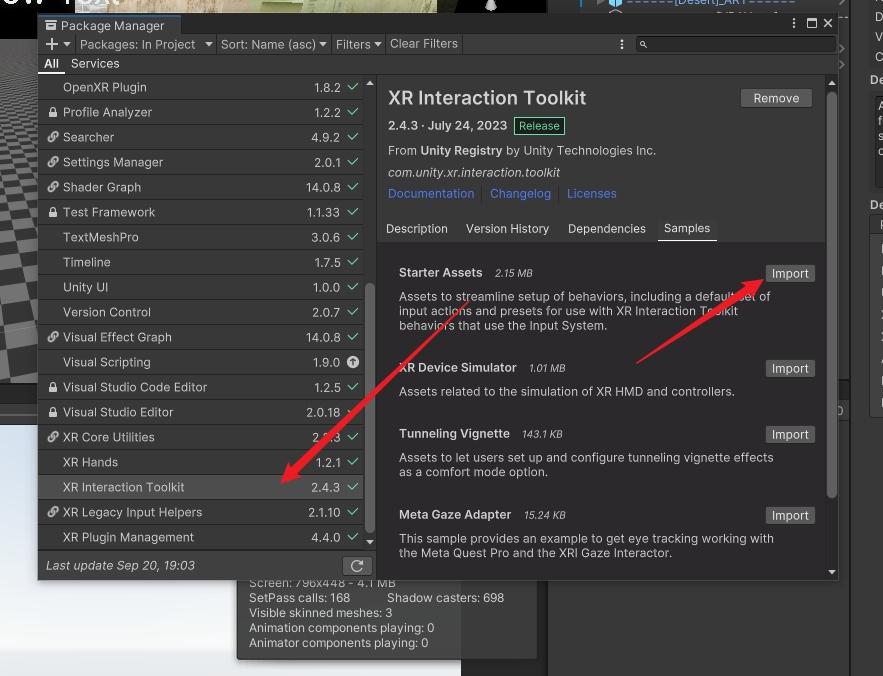The height and width of the screenshot is (676, 883).
Task: Open Package Manager window options menu
Action: [793, 23]
